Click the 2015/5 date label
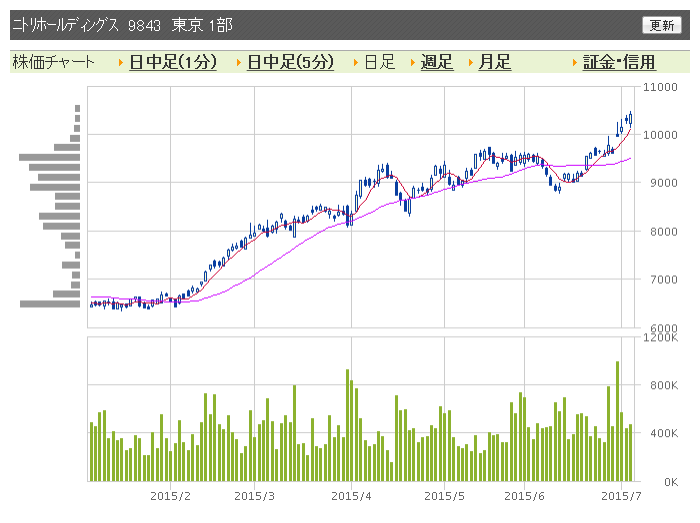 (x=444, y=496)
